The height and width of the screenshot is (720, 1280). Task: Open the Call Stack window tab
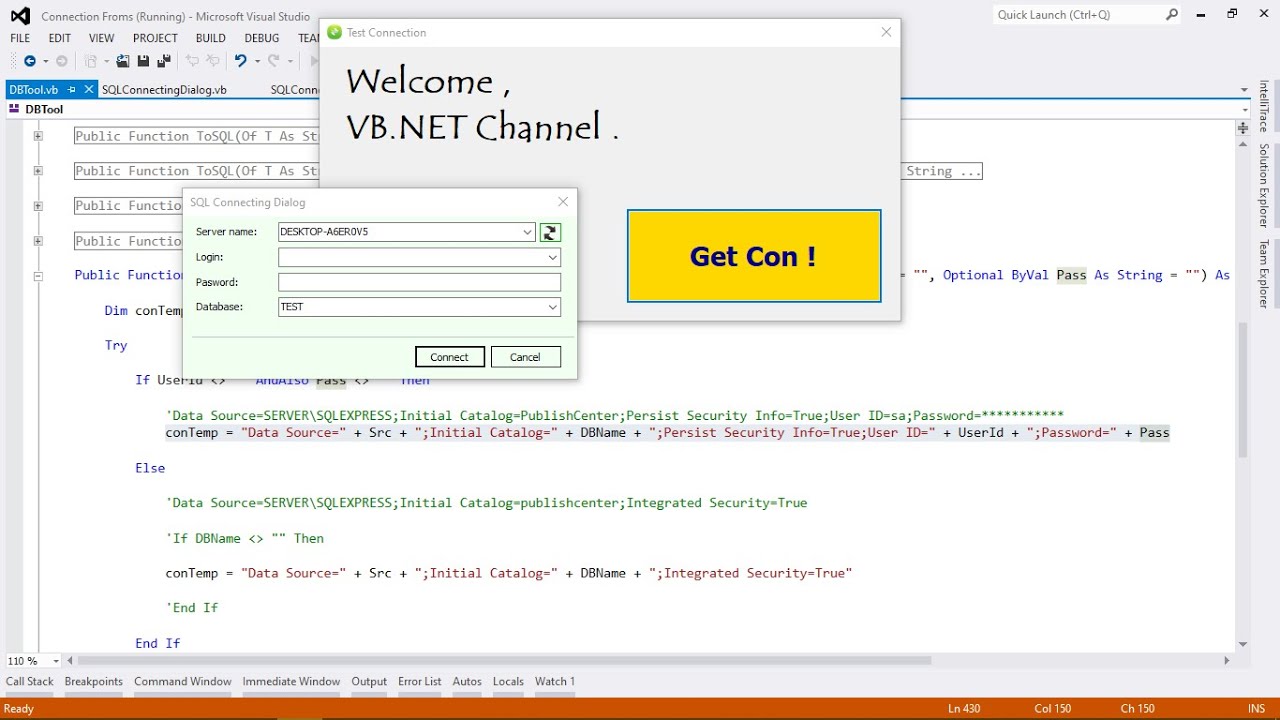pyautogui.click(x=30, y=682)
